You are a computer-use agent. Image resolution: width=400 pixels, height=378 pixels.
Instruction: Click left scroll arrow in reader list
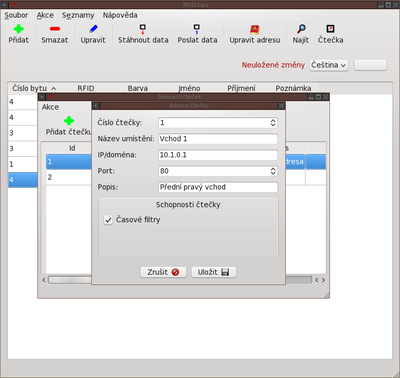point(44,280)
